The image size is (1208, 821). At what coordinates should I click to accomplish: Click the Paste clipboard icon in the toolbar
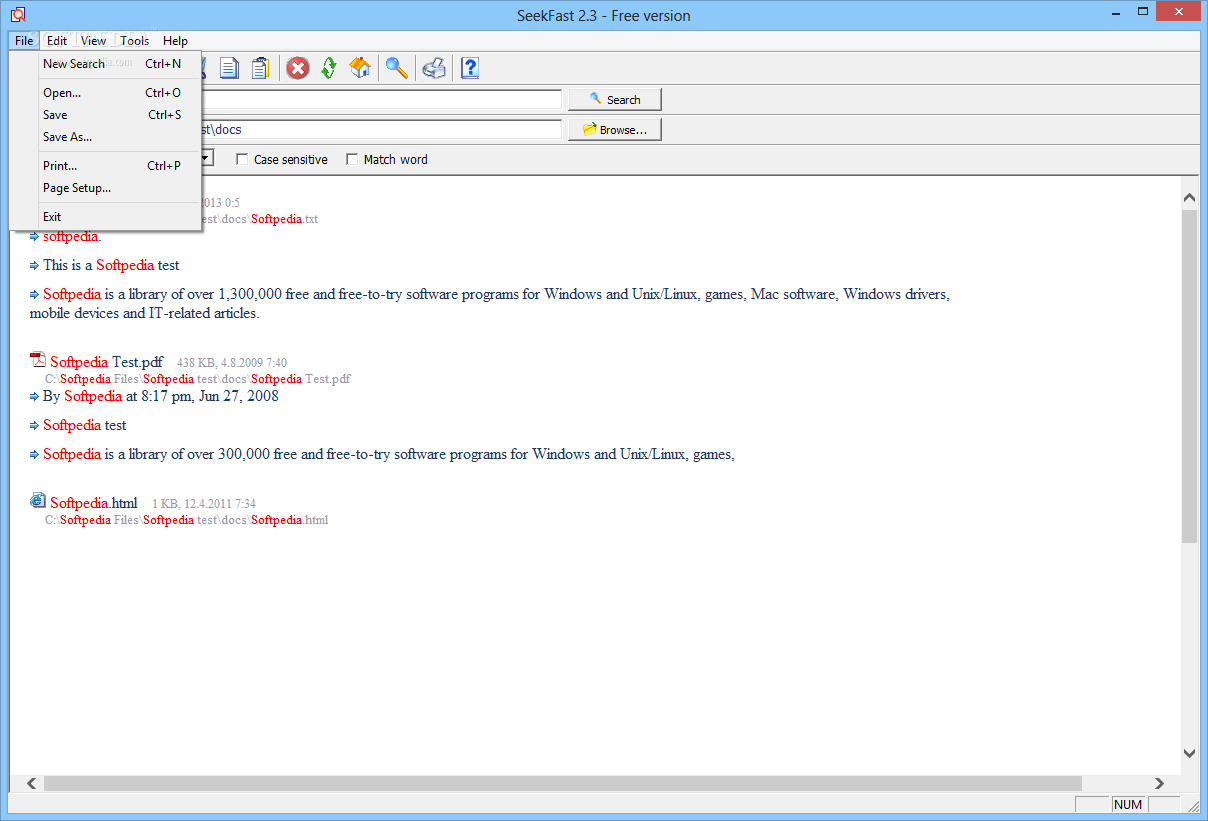tap(260, 68)
